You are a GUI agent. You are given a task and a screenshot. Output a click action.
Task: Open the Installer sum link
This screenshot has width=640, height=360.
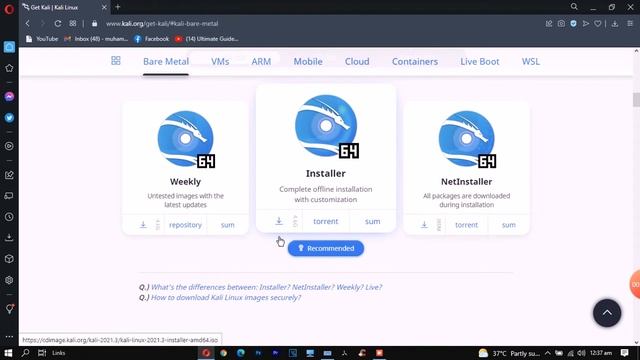[x=373, y=221]
